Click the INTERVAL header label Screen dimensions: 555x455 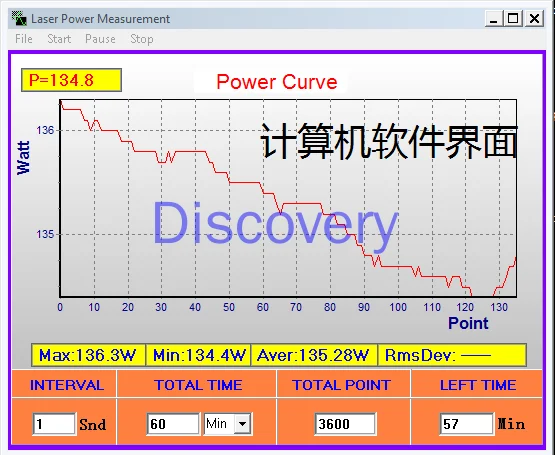pos(67,385)
